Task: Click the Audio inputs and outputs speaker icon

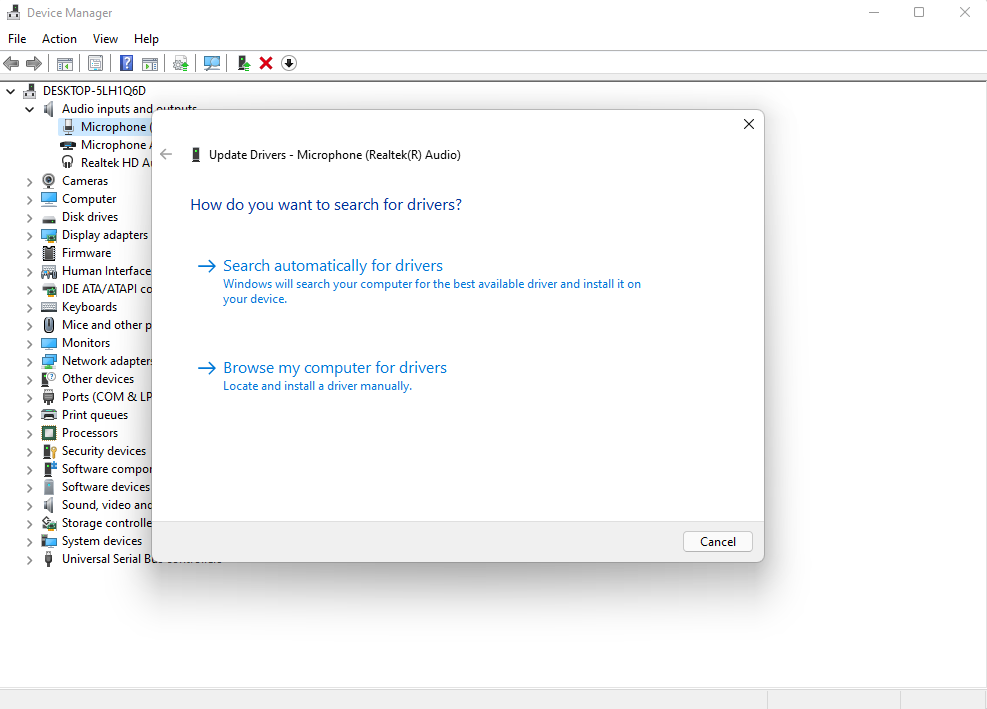Action: 48,109
